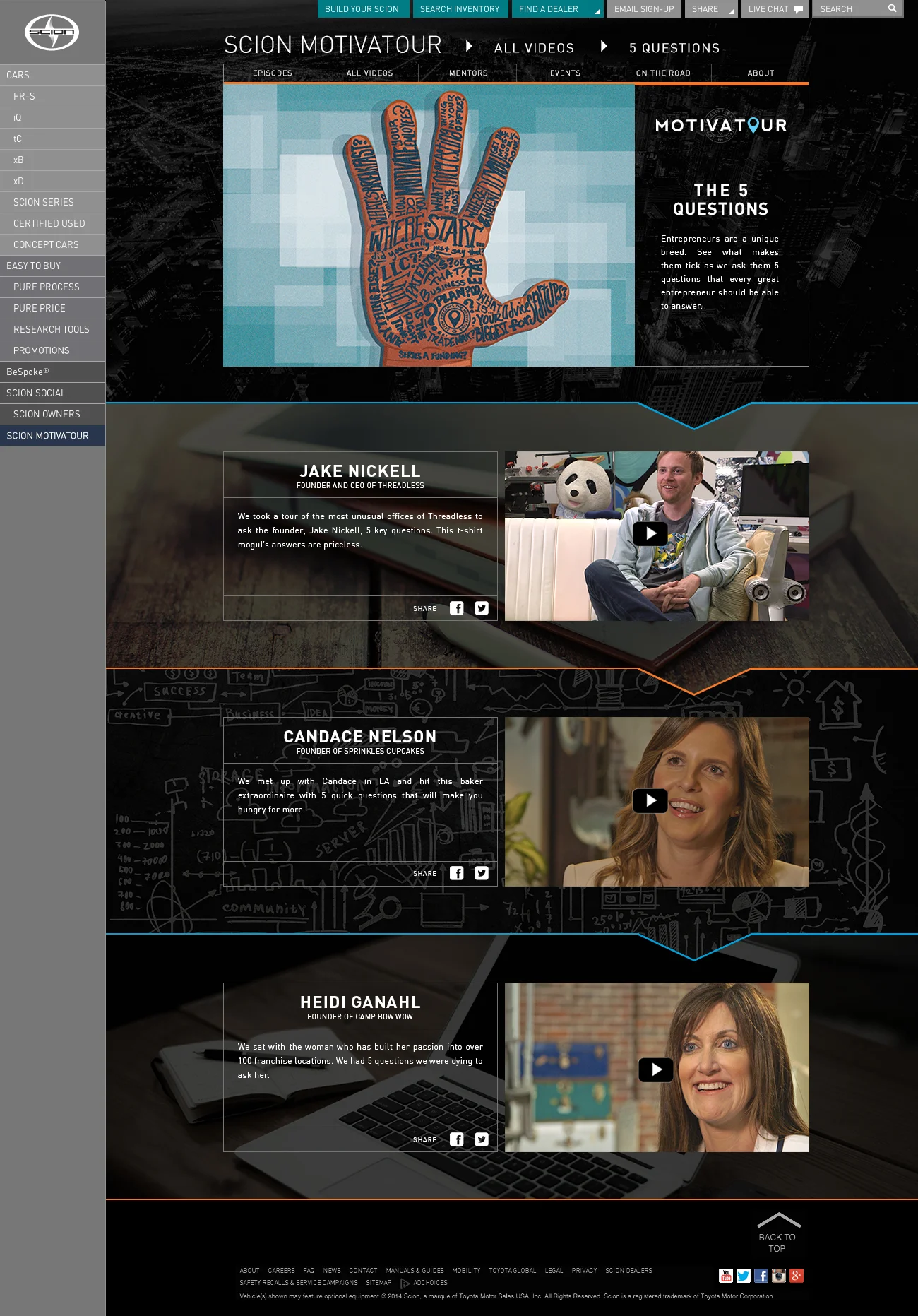The image size is (918, 1316).
Task: Open the On The Road tab
Action: point(663,73)
